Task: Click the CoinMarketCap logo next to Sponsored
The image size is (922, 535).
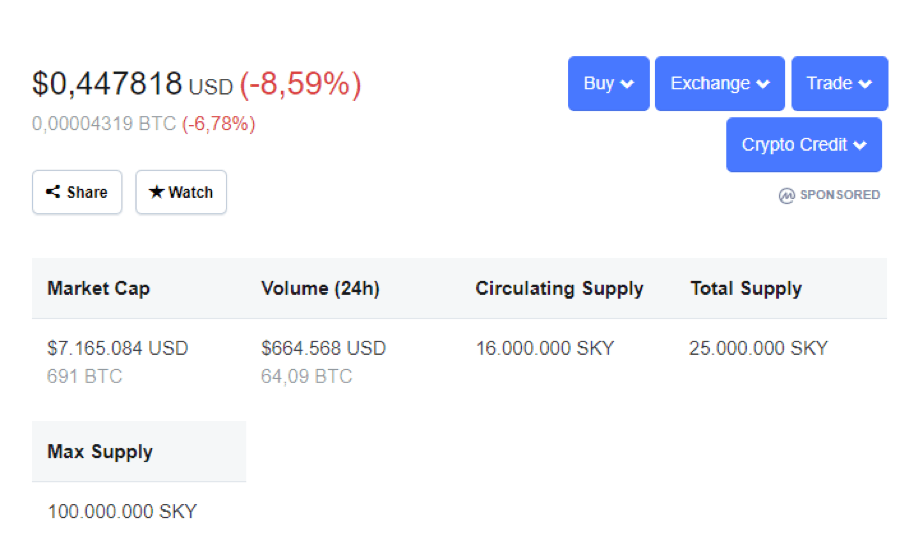Action: pyautogui.click(x=786, y=195)
